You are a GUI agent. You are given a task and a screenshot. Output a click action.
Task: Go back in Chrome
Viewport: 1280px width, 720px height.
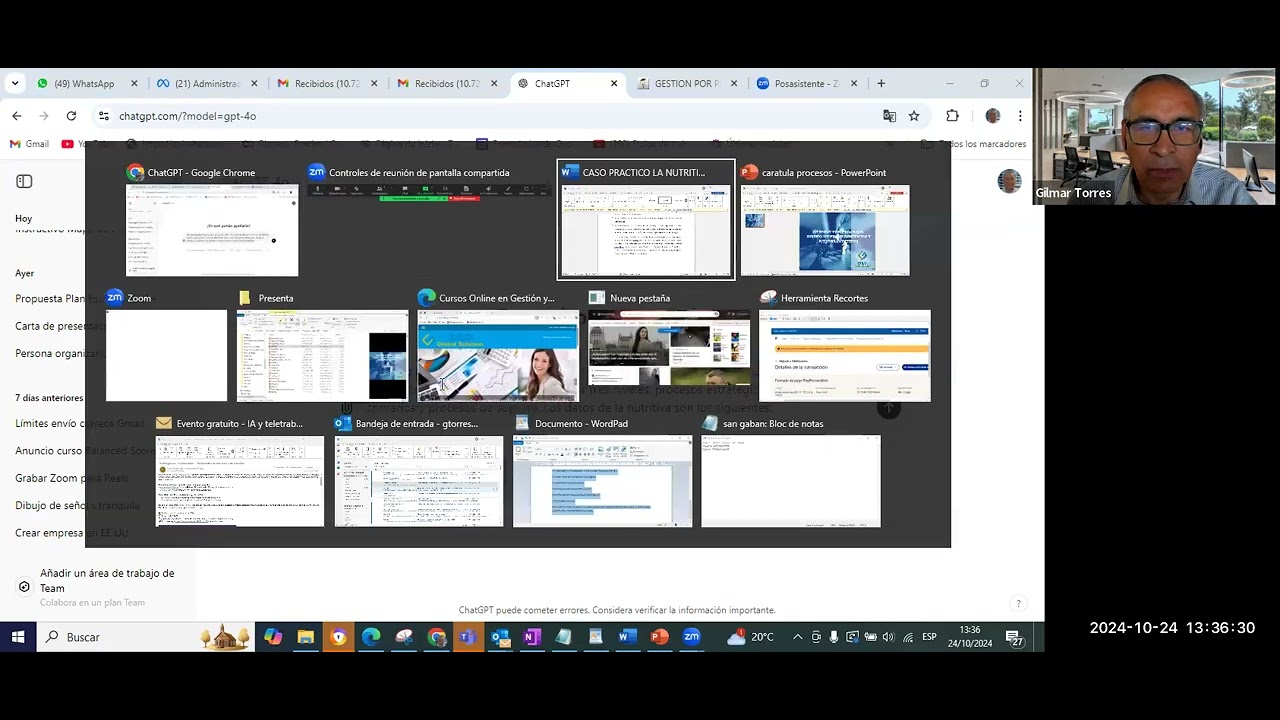[x=17, y=116]
